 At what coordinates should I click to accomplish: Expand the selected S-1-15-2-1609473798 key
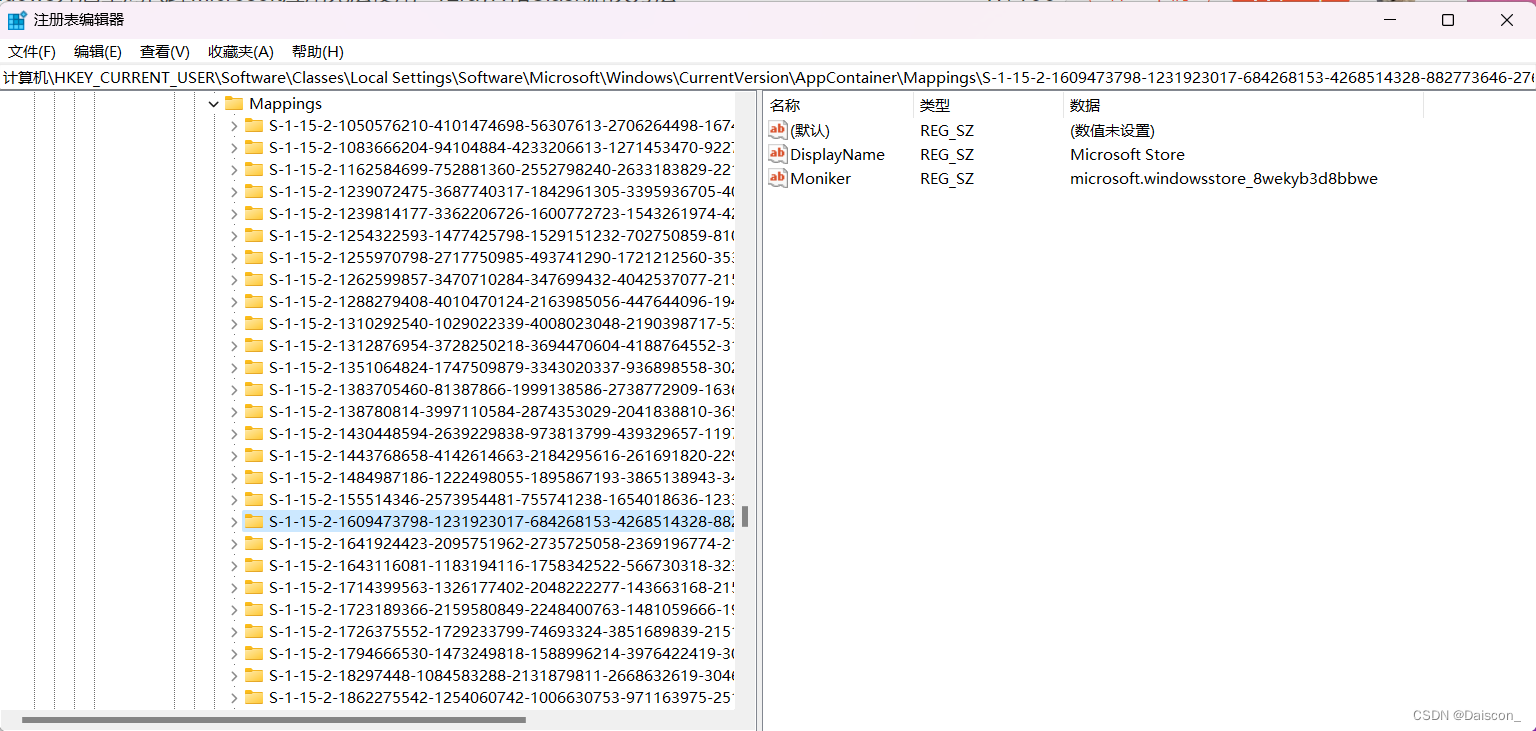pos(232,520)
